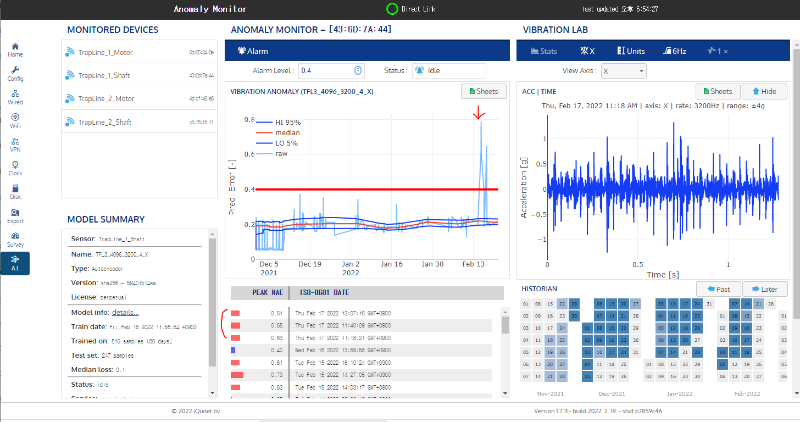Click the Alarm Level stepper control
800x422 pixels.
[358, 70]
